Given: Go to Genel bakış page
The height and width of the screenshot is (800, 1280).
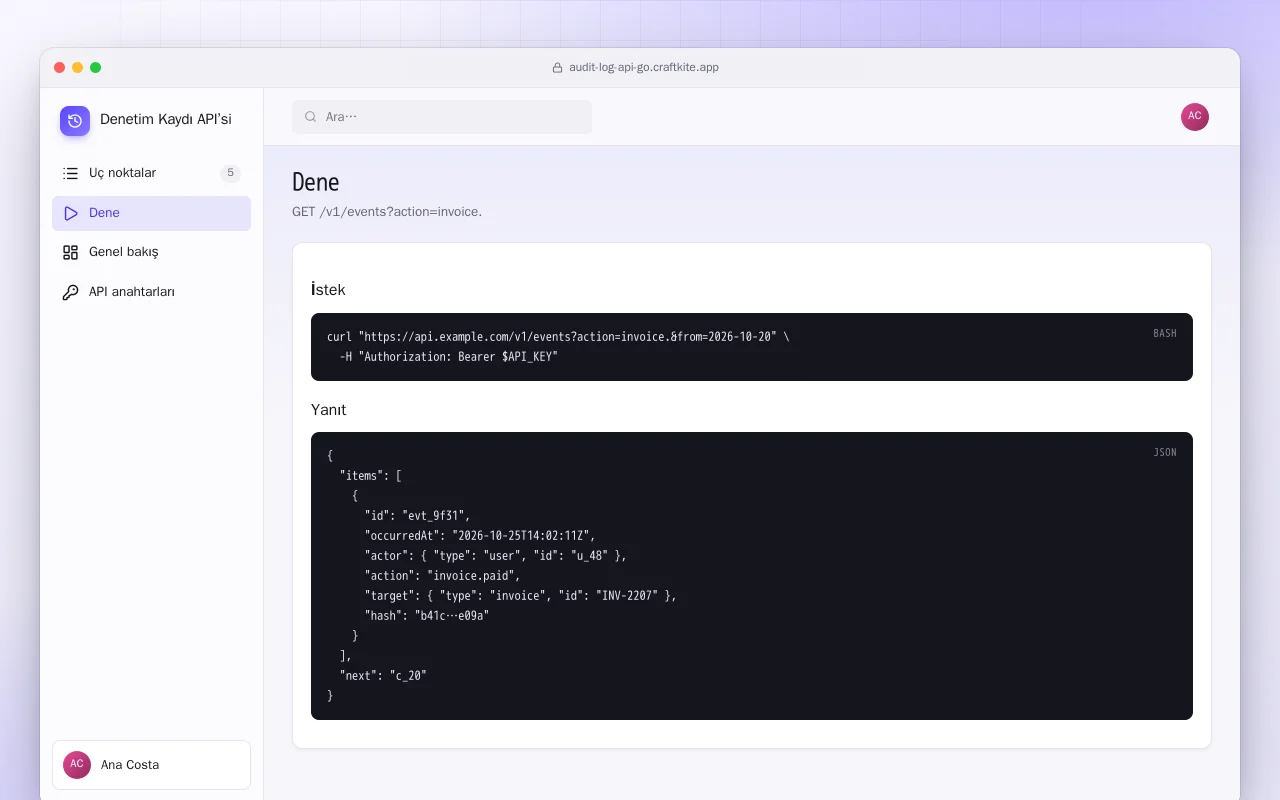Looking at the screenshot, I should pyautogui.click(x=151, y=252).
